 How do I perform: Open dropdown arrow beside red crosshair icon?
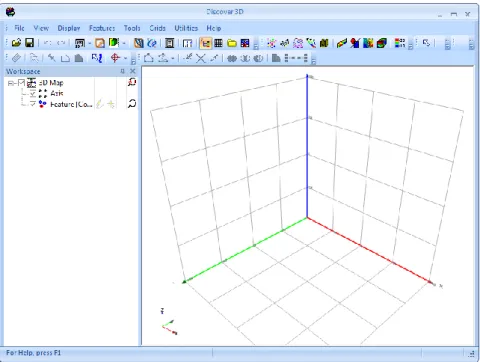click(x=125, y=58)
